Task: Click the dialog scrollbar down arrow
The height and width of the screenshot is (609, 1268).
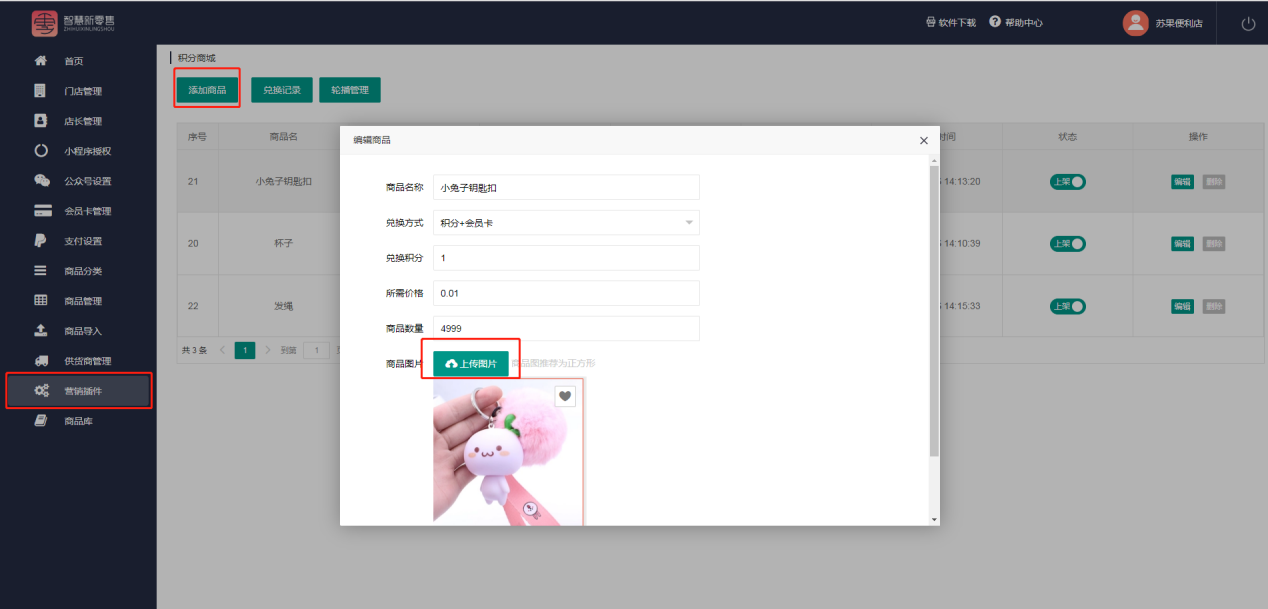Action: pyautogui.click(x=934, y=519)
